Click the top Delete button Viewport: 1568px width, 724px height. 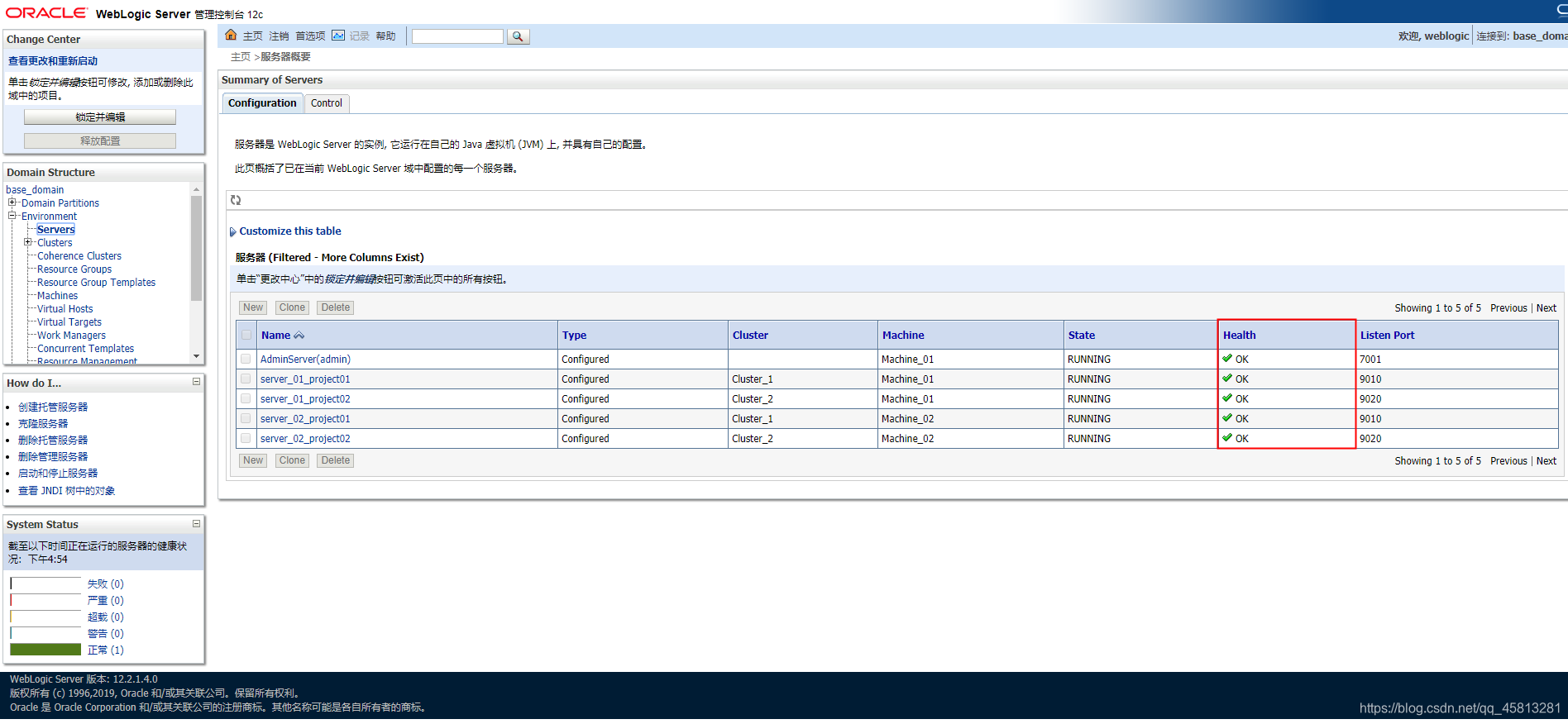[336, 307]
